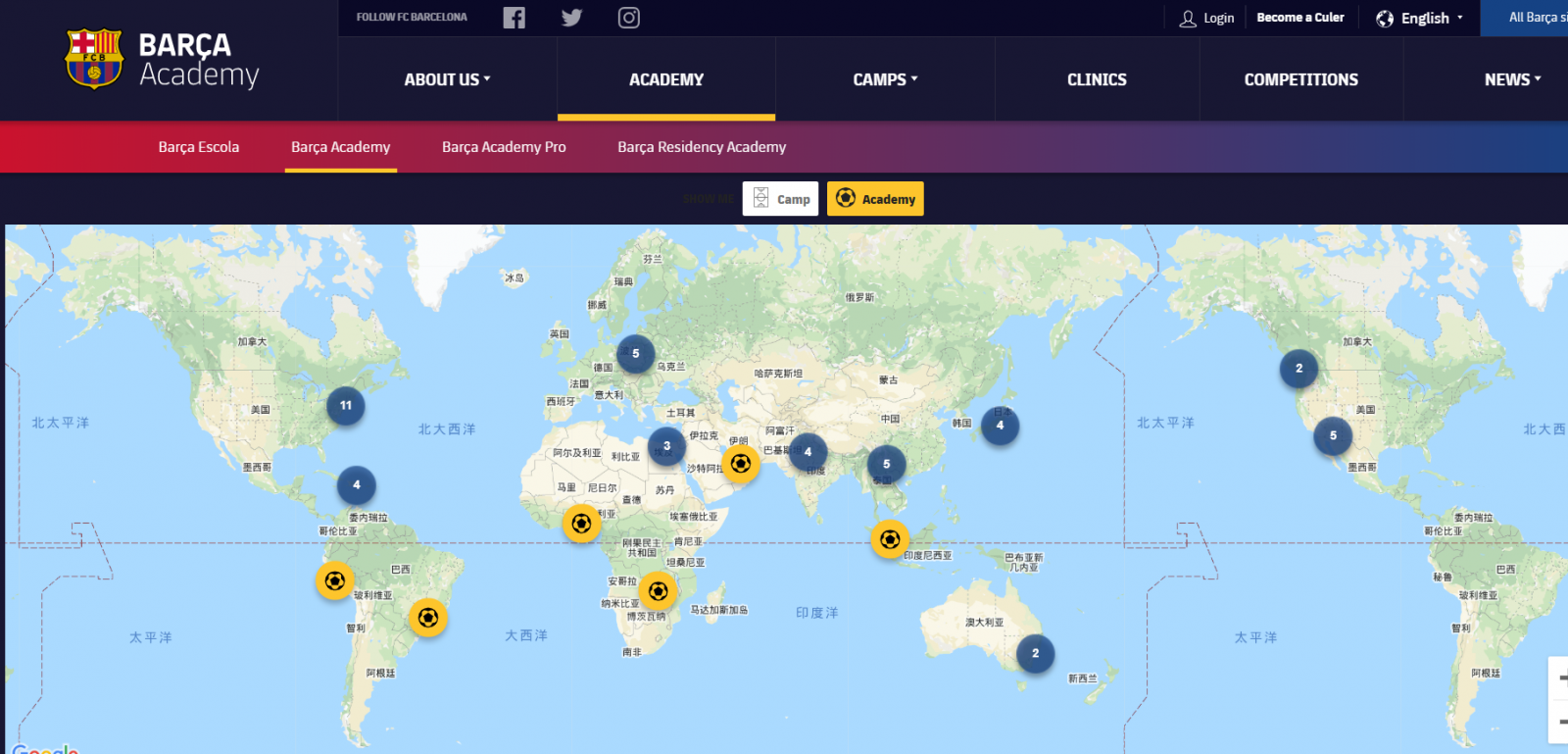The image size is (1568, 754).
Task: Select the academy ball marker in southern Brazil
Action: [428, 618]
